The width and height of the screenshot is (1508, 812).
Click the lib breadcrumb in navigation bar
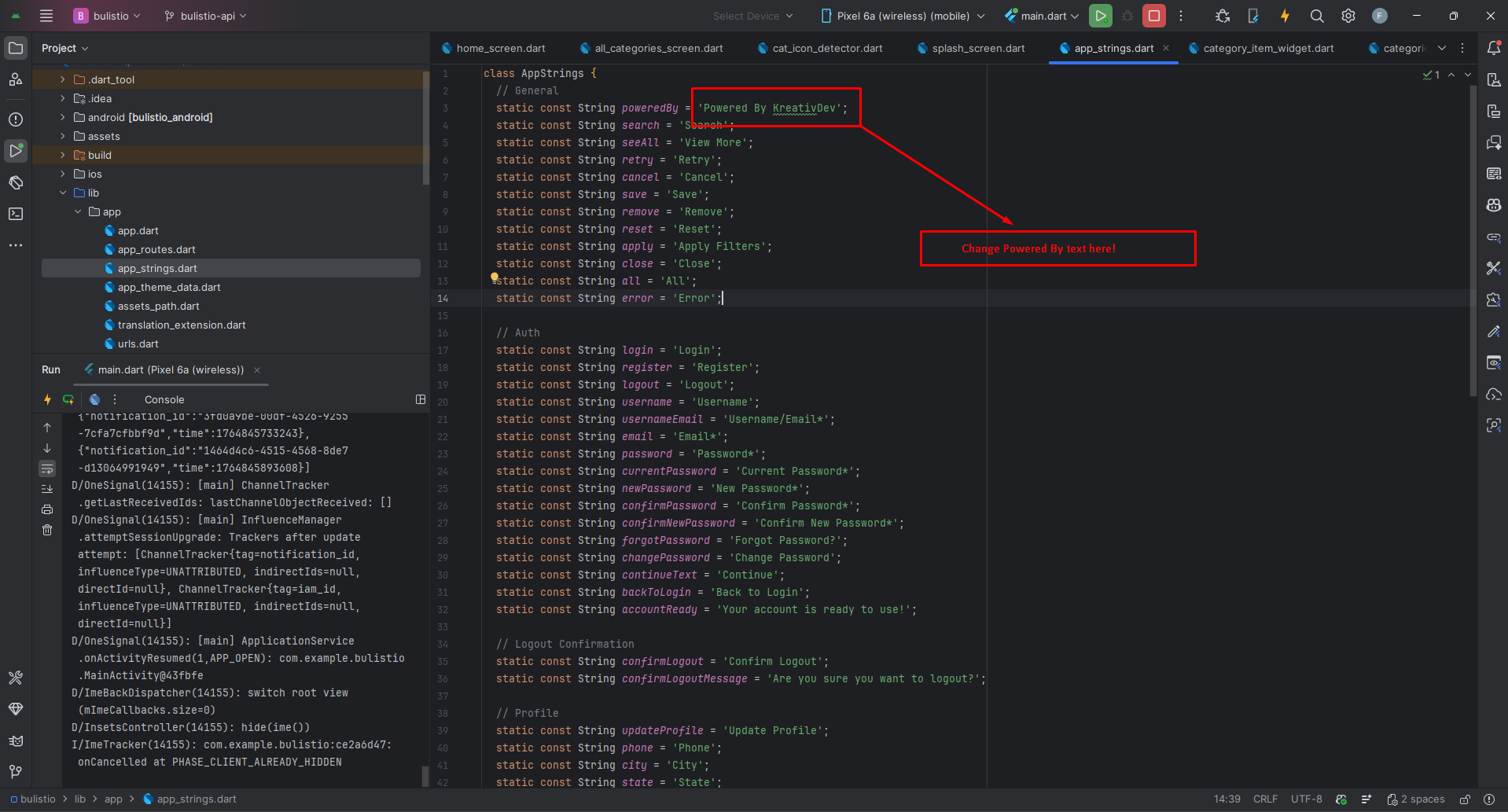pyautogui.click(x=80, y=799)
